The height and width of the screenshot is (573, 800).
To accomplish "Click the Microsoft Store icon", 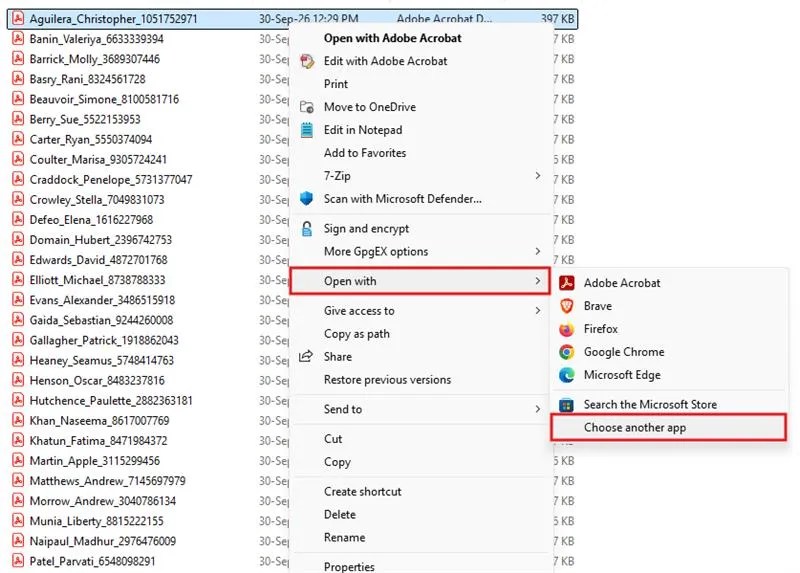I will pyautogui.click(x=566, y=405).
